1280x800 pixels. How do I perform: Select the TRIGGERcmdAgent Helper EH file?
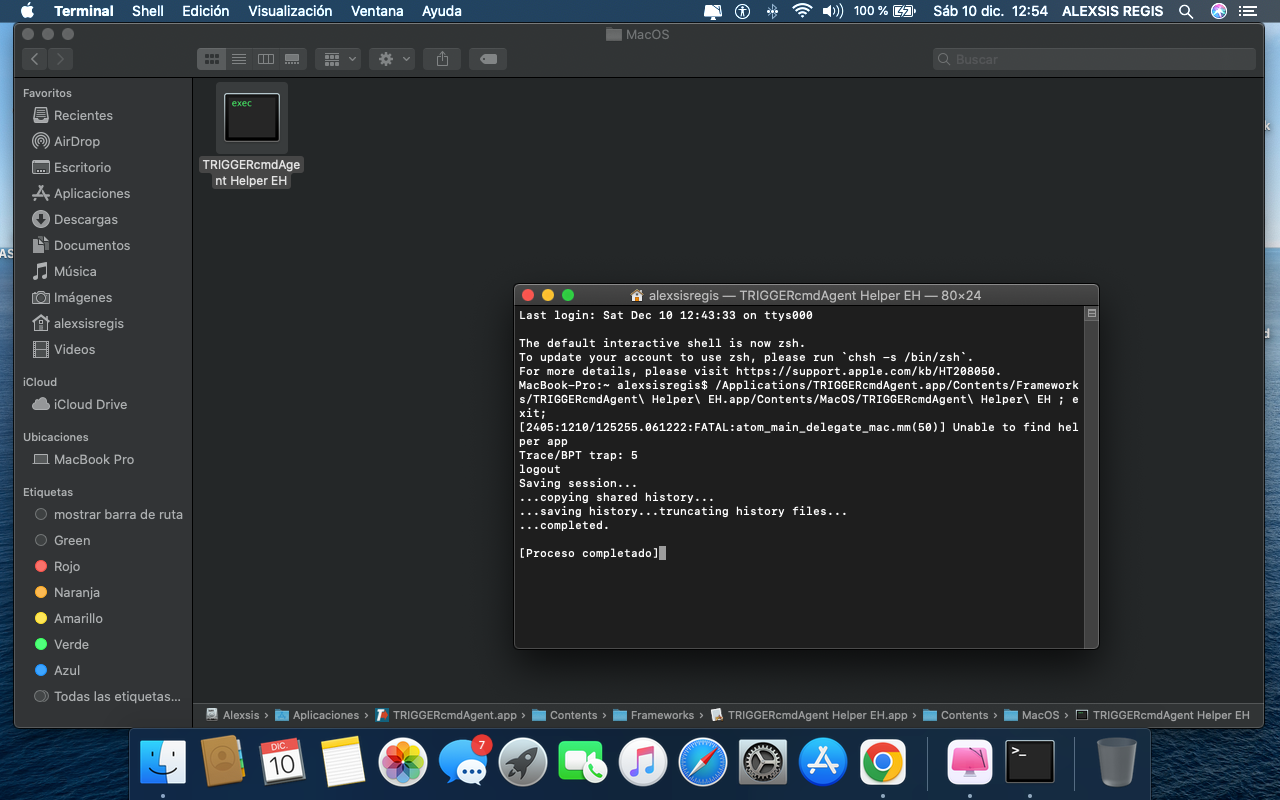252,136
